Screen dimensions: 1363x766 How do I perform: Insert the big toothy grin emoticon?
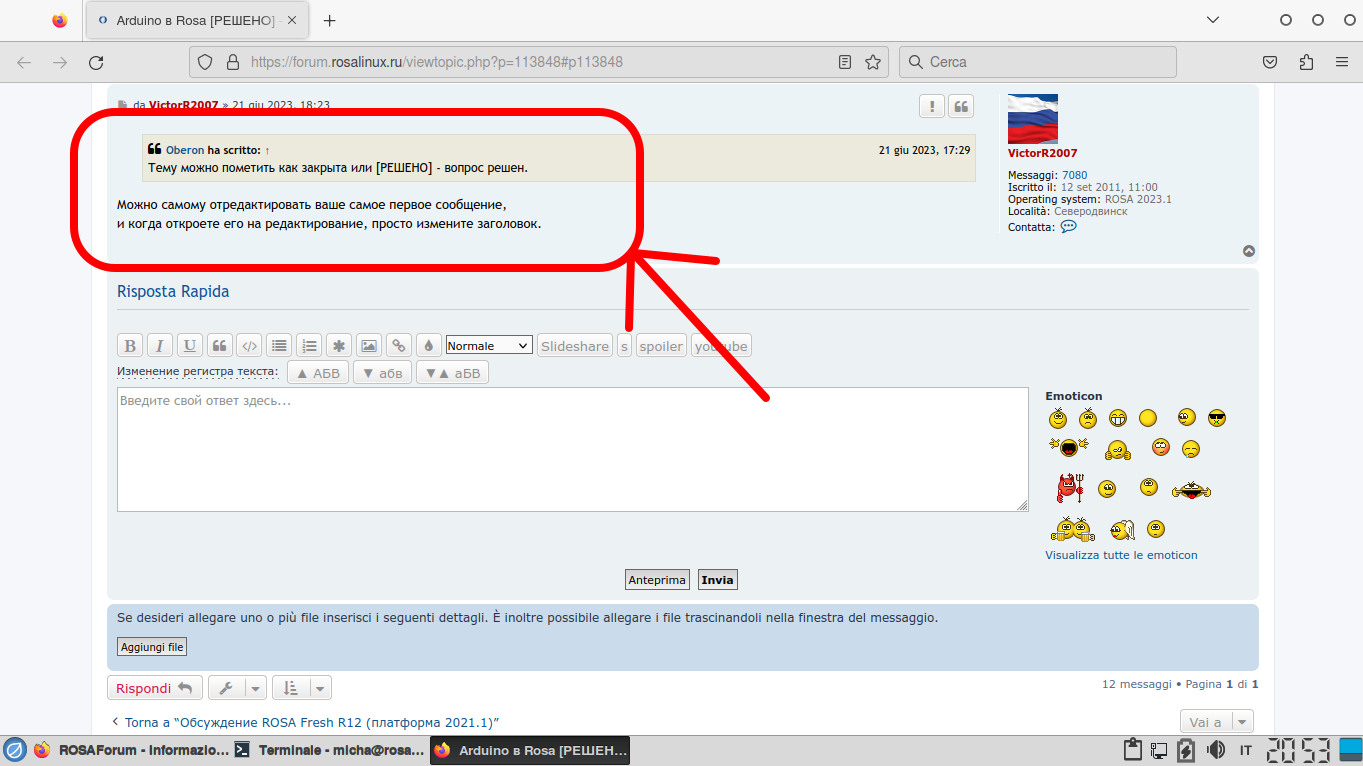(1118, 418)
